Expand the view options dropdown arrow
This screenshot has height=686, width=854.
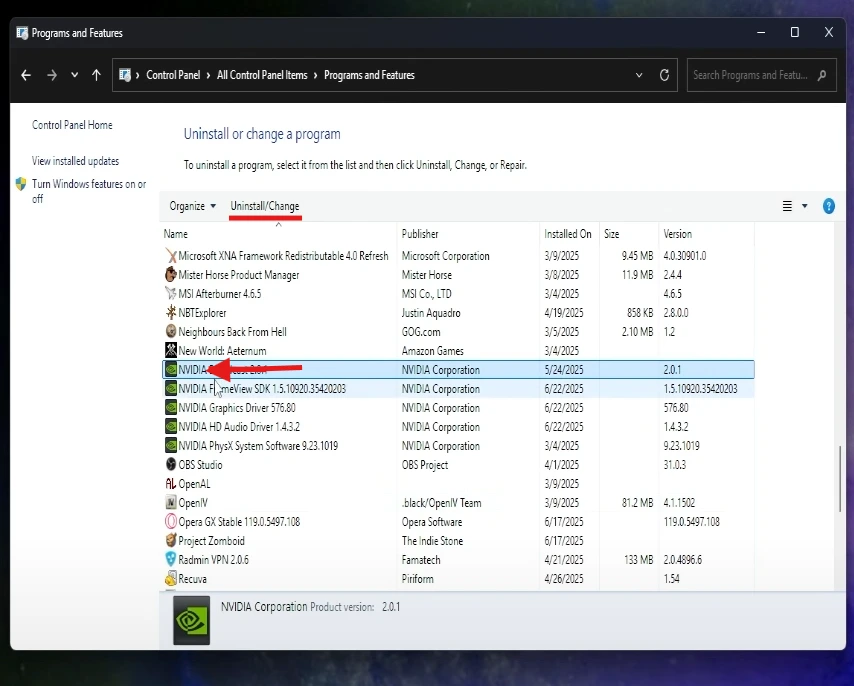[804, 206]
